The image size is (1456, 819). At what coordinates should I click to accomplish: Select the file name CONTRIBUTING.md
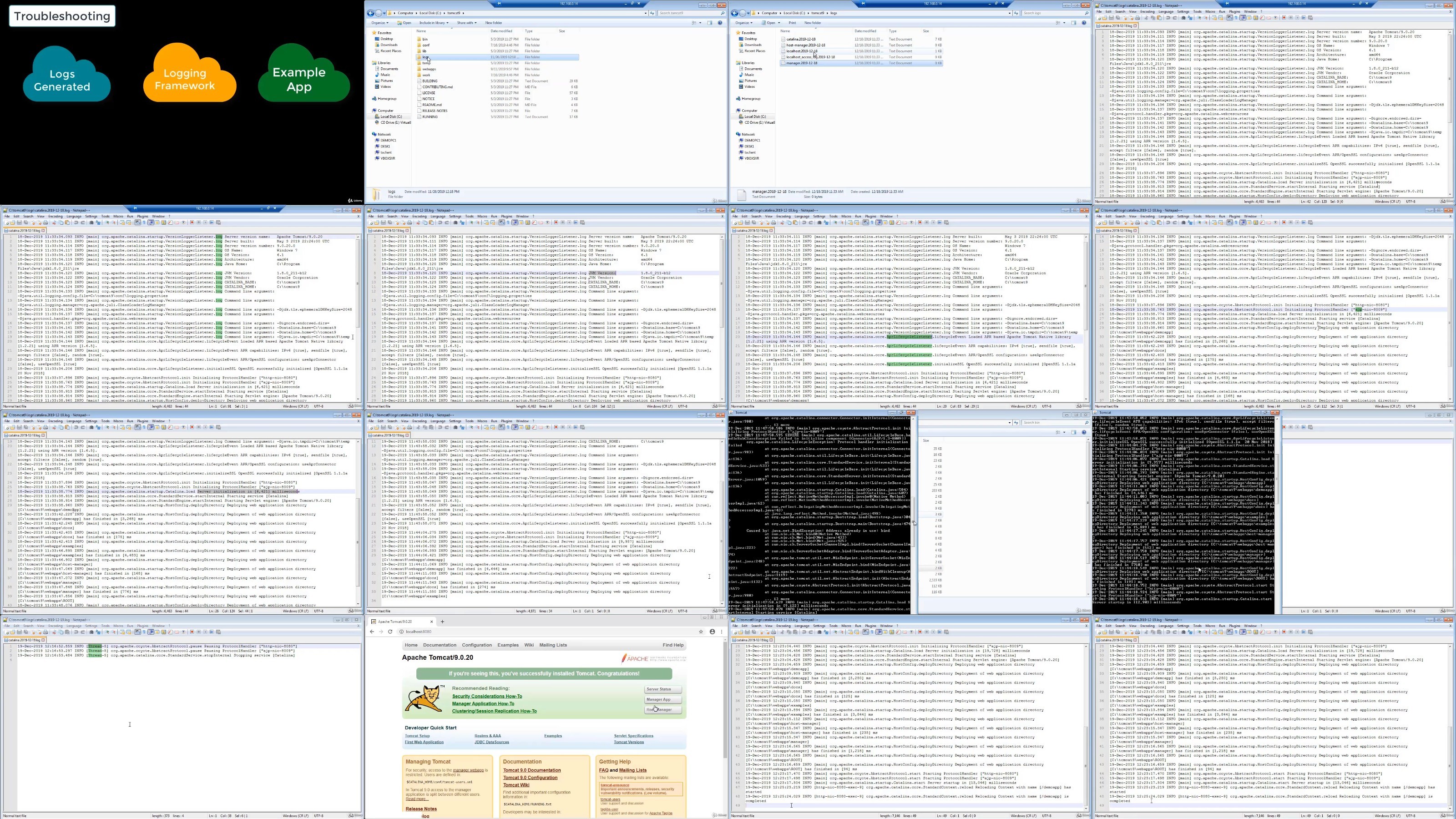coord(437,87)
